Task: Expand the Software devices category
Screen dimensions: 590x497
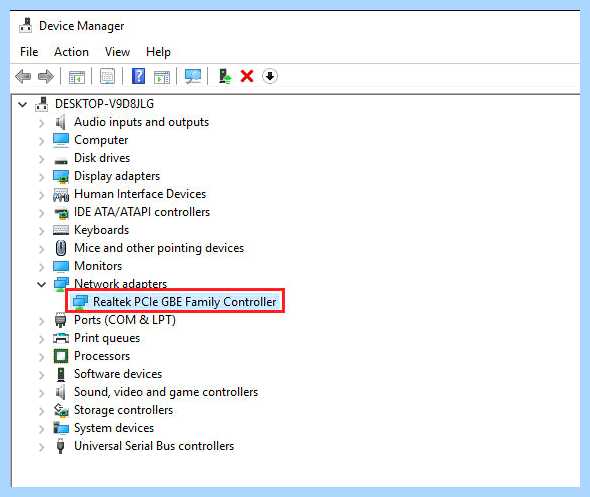Action: point(41,375)
